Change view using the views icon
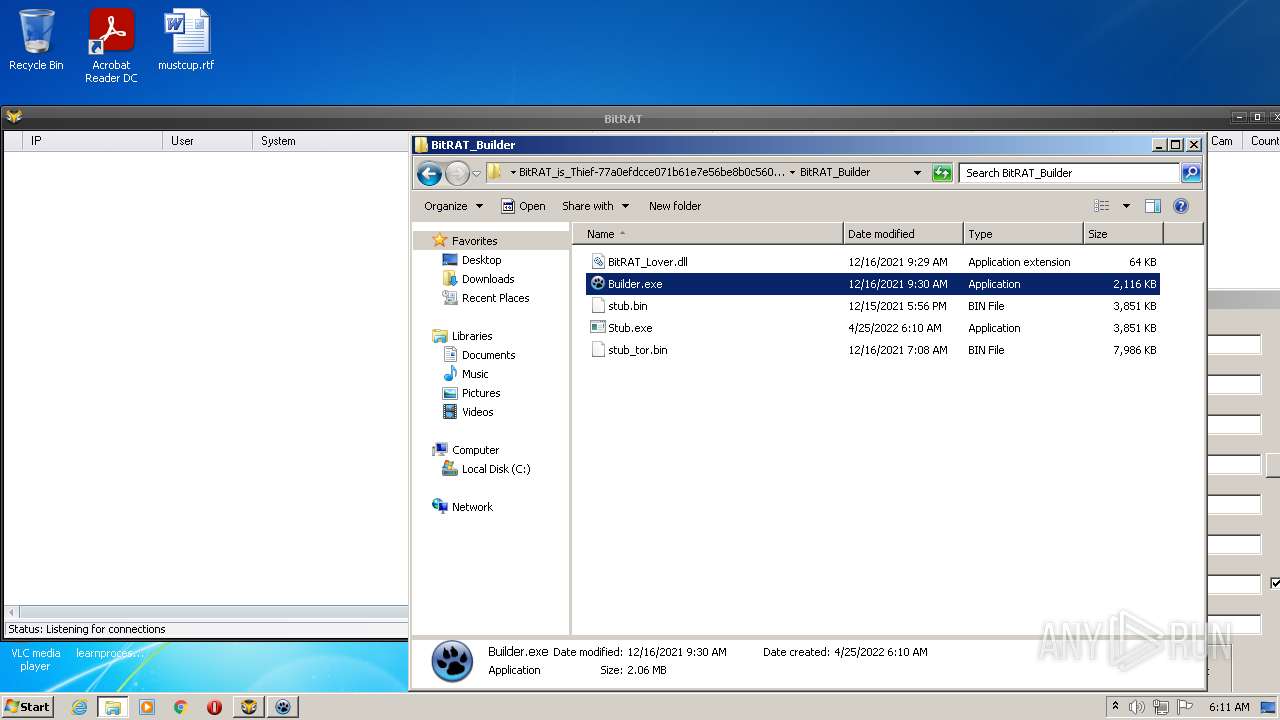Image resolution: width=1280 pixels, height=720 pixels. point(1101,206)
